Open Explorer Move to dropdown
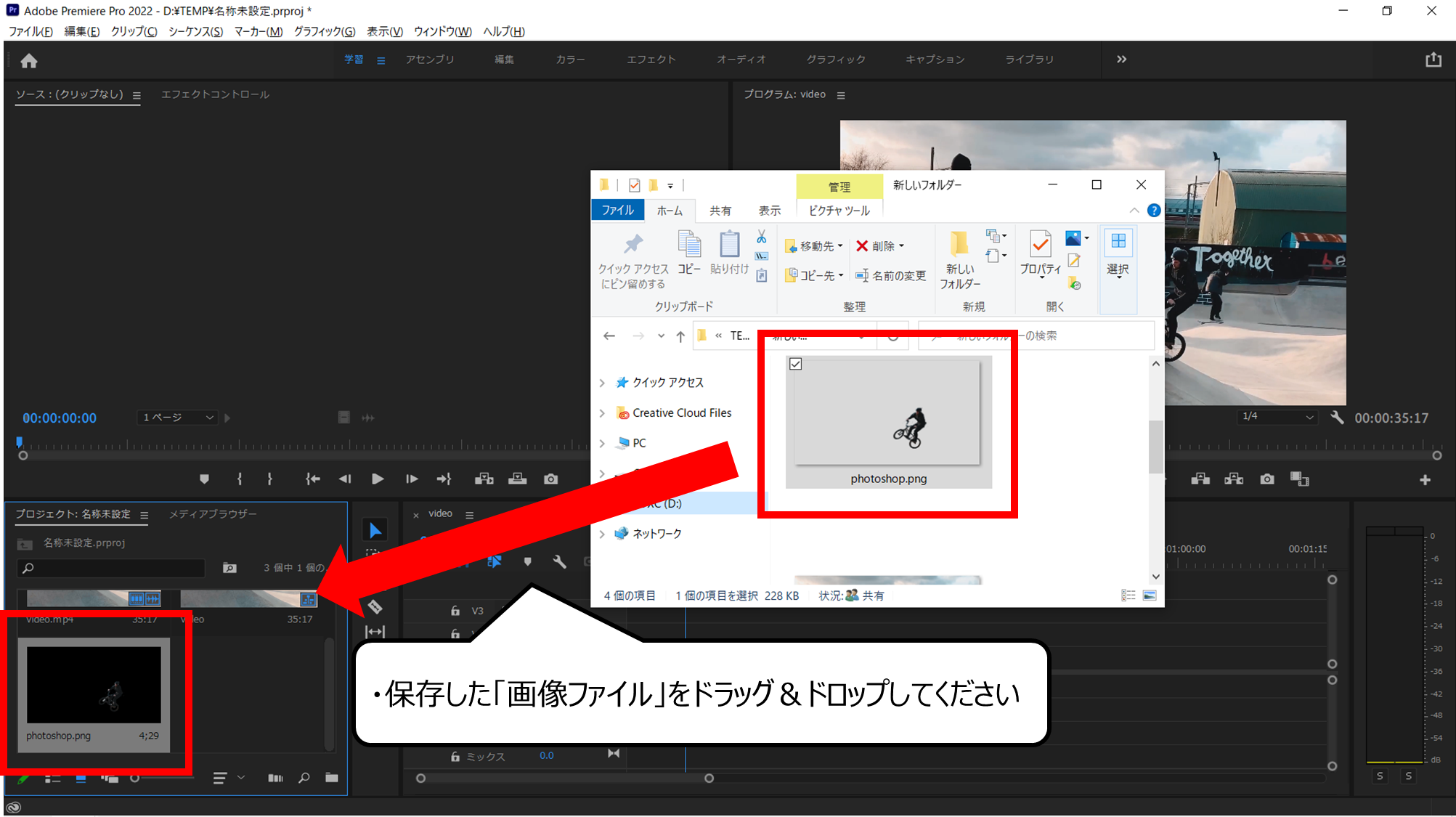This screenshot has height=817, width=1456. click(814, 246)
